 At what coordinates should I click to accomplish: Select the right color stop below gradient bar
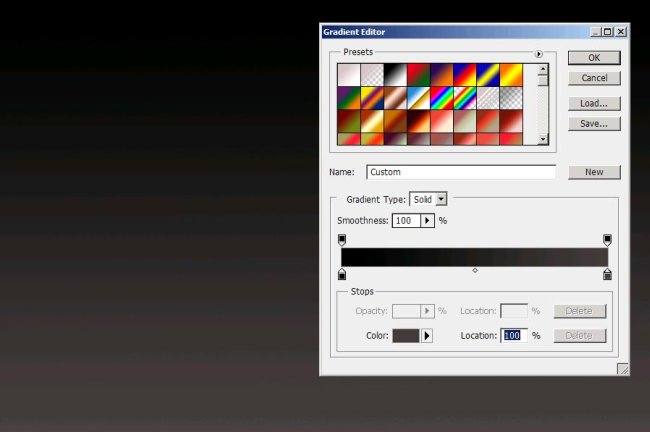click(607, 274)
